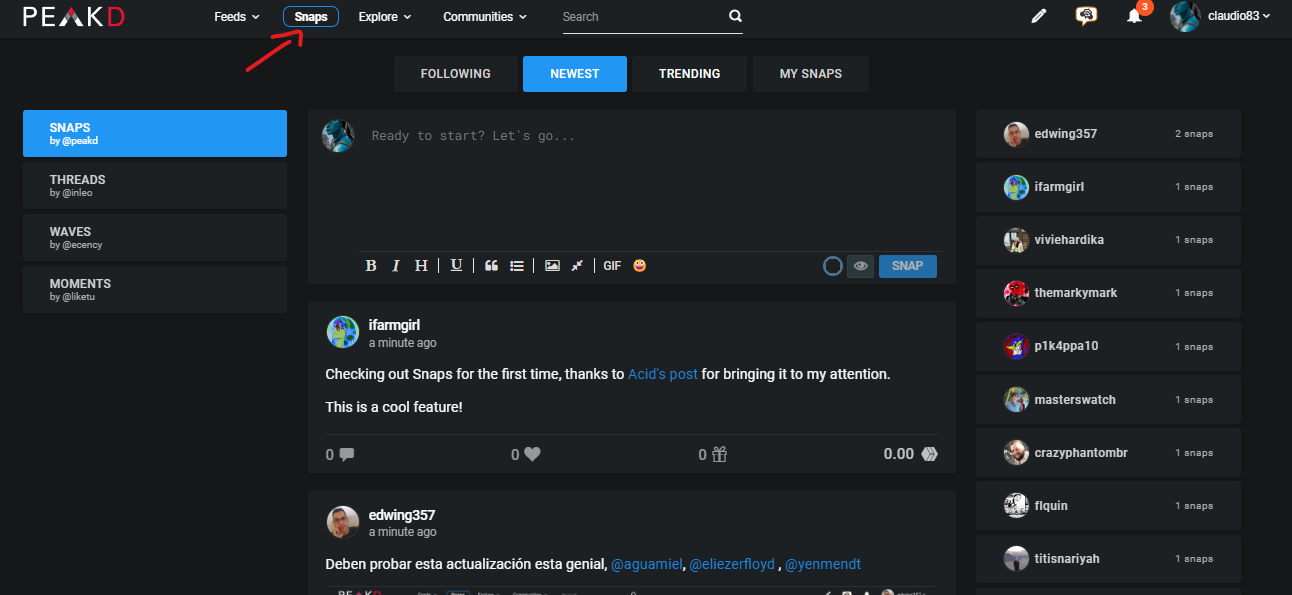
Task: Expand the Communities dropdown menu
Action: pos(485,17)
